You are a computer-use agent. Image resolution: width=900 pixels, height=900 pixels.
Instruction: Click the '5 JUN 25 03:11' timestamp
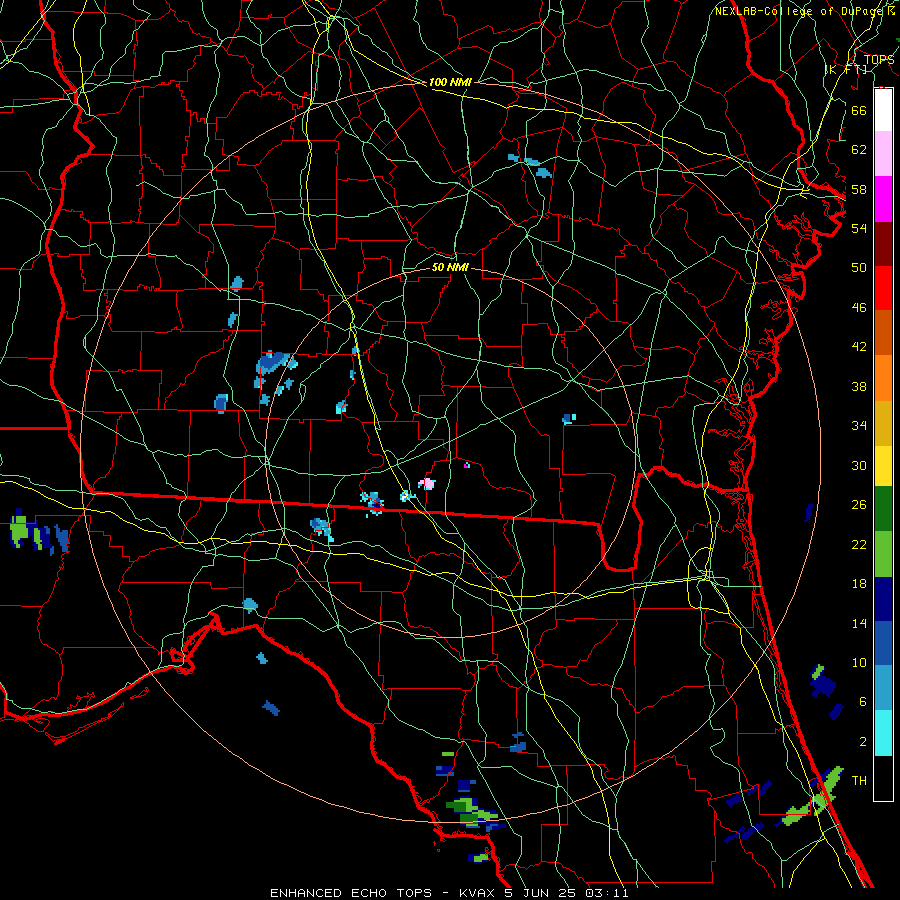pyautogui.click(x=567, y=893)
